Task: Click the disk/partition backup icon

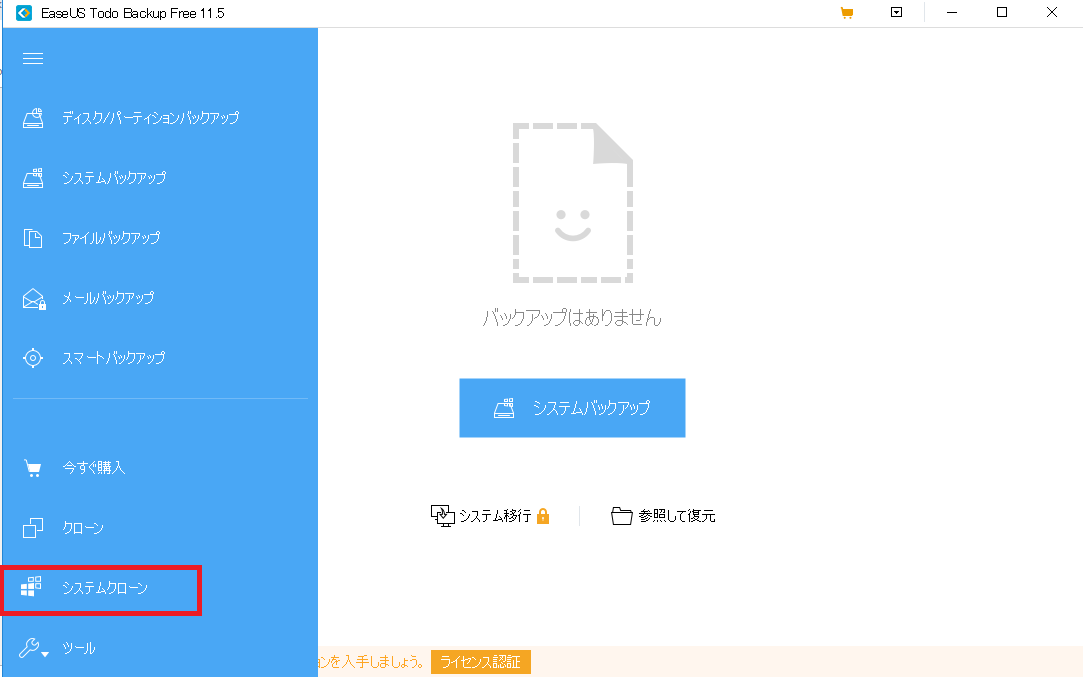Action: 33,118
